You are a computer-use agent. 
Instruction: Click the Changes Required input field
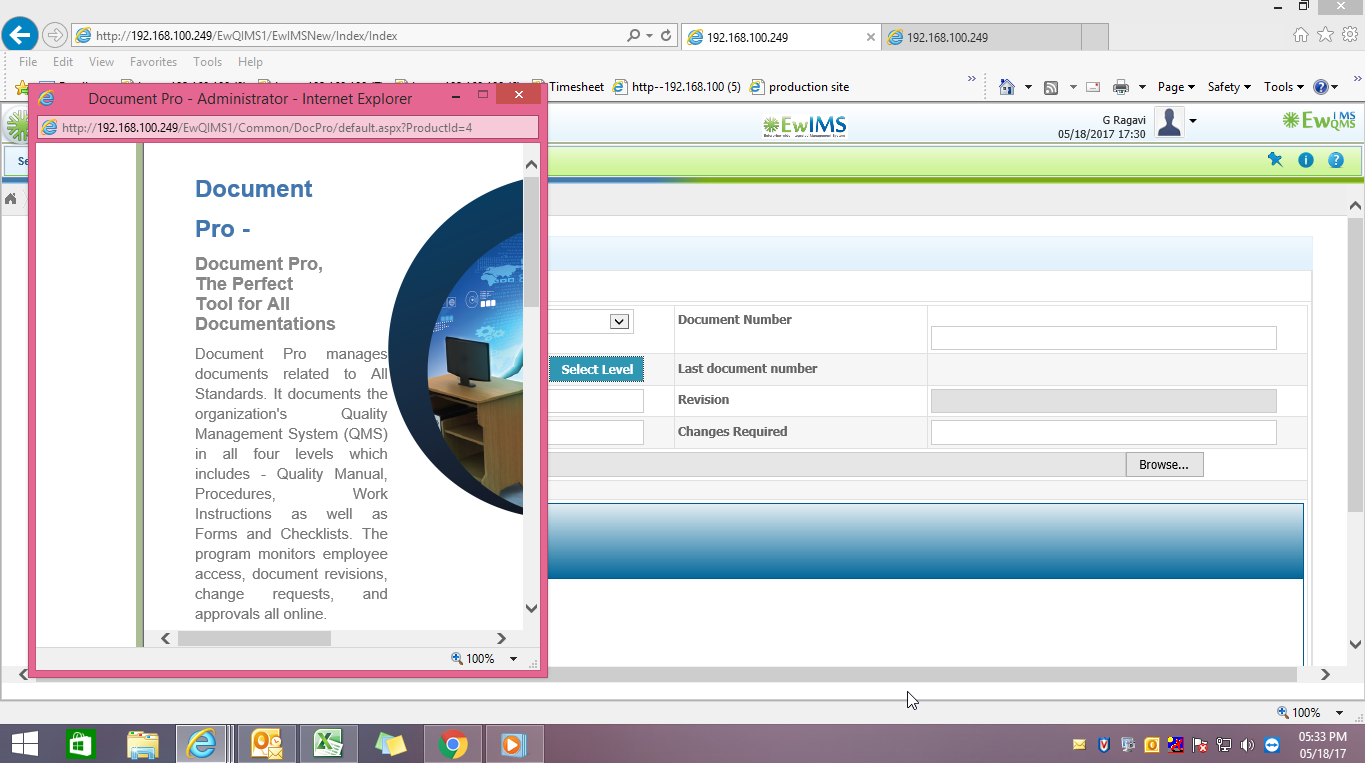pos(1104,432)
